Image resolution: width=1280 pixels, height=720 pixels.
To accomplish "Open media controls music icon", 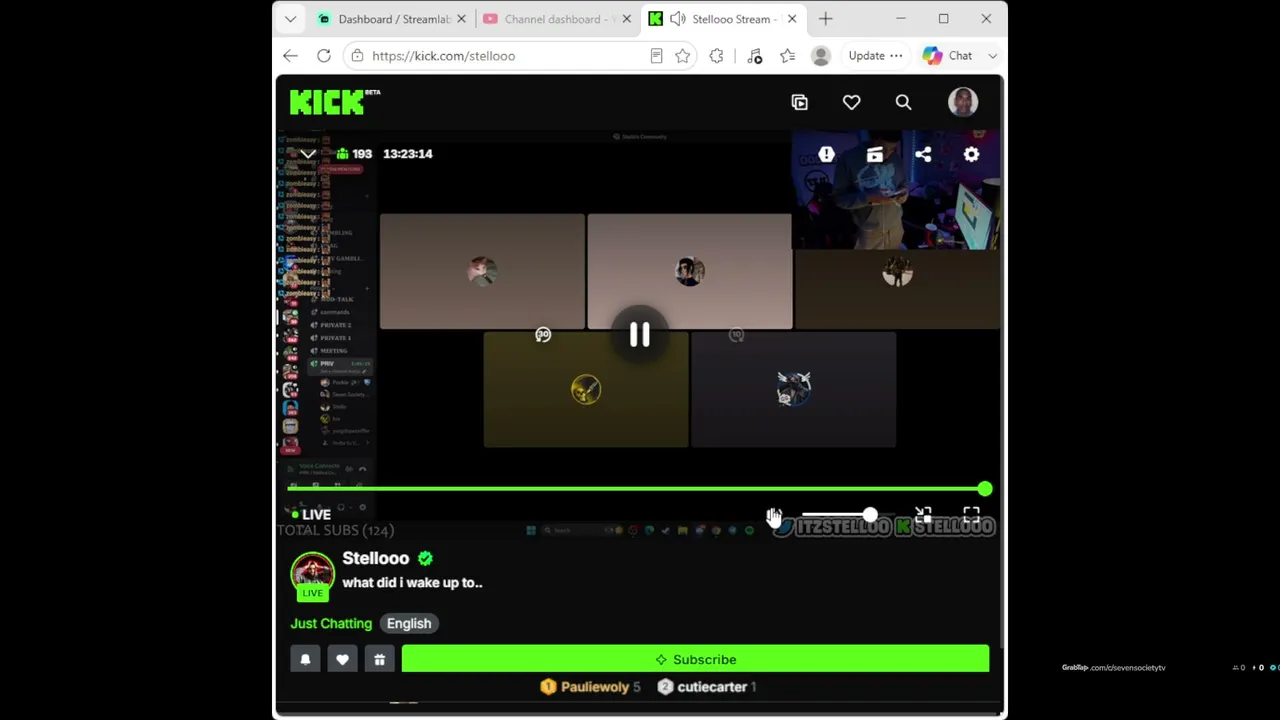I will [x=754, y=56].
